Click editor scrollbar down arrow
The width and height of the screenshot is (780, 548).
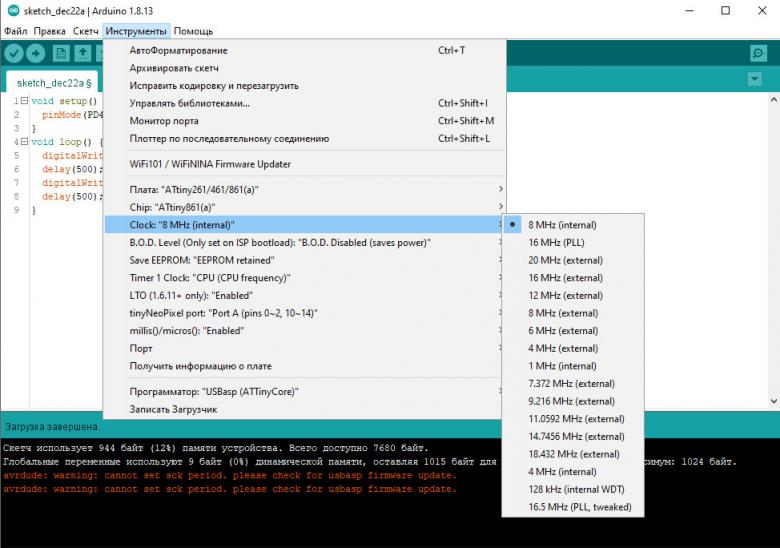click(774, 401)
